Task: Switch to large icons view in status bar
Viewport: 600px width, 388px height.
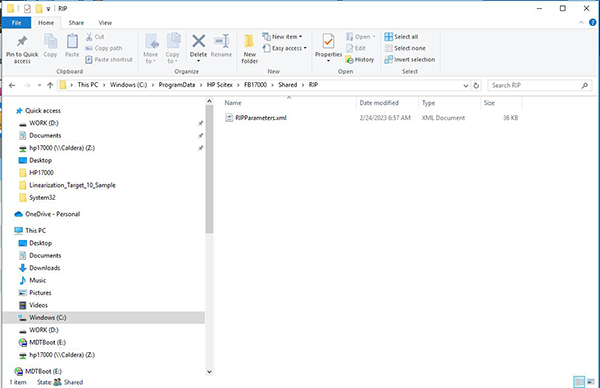Action: (x=591, y=381)
